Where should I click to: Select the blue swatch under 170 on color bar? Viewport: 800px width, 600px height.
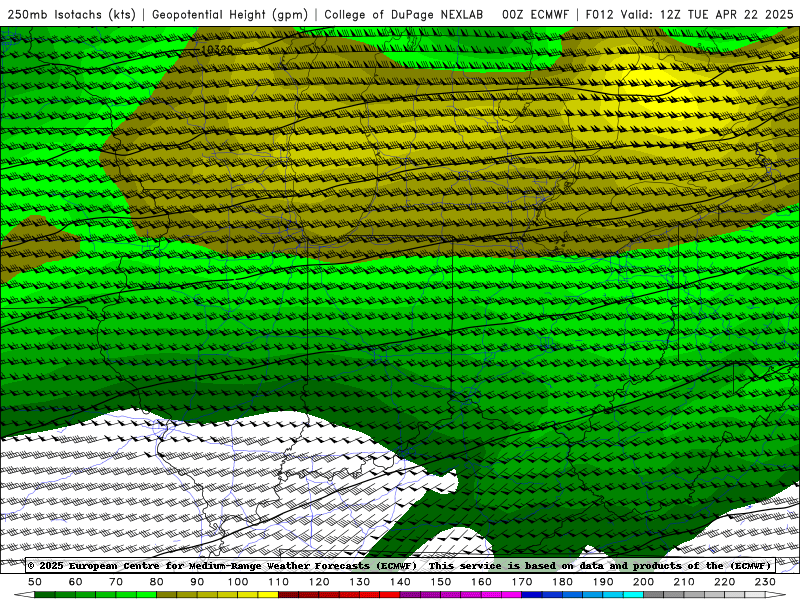(532, 595)
